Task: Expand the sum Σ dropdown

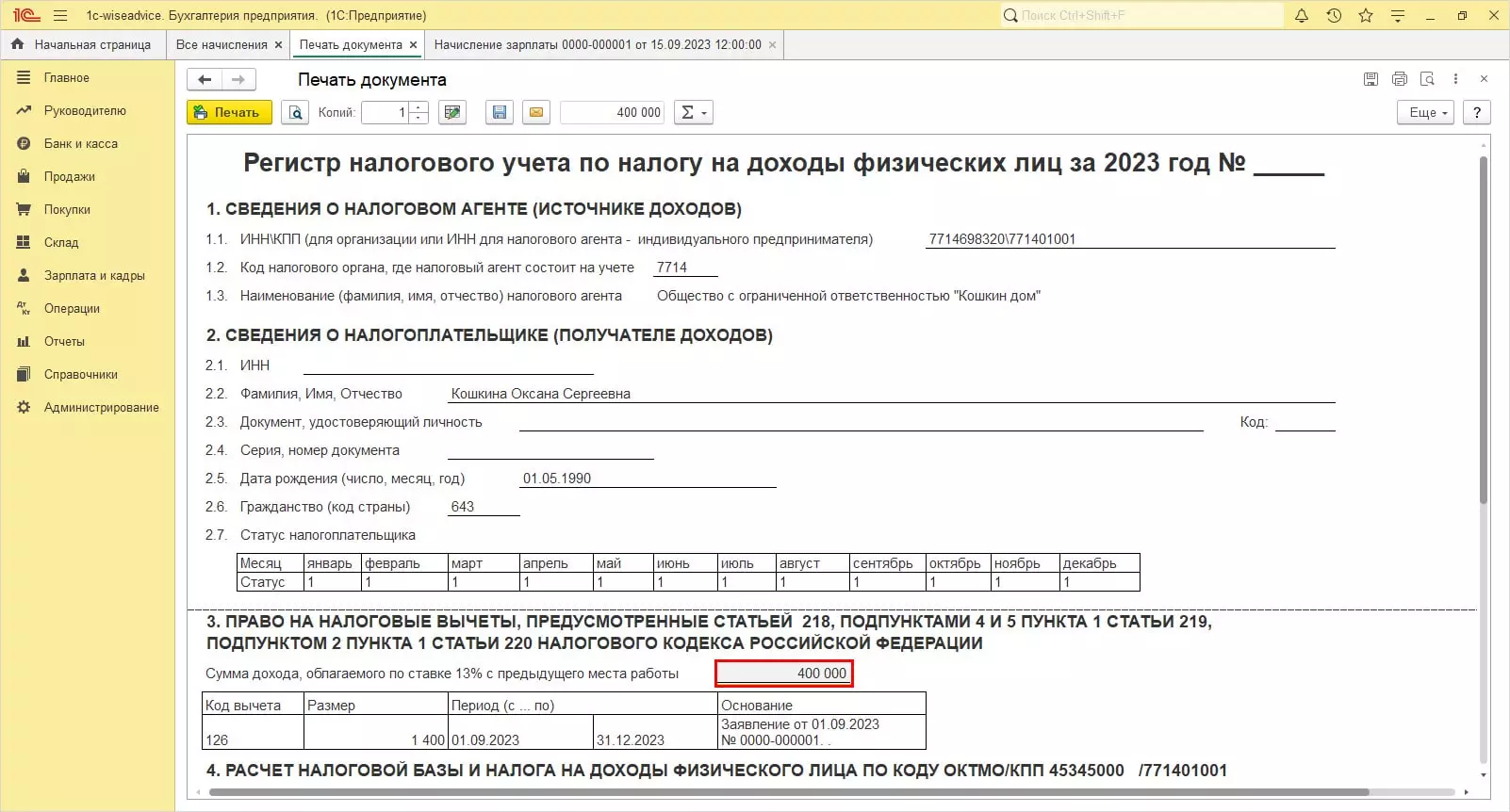Action: pyautogui.click(x=694, y=113)
